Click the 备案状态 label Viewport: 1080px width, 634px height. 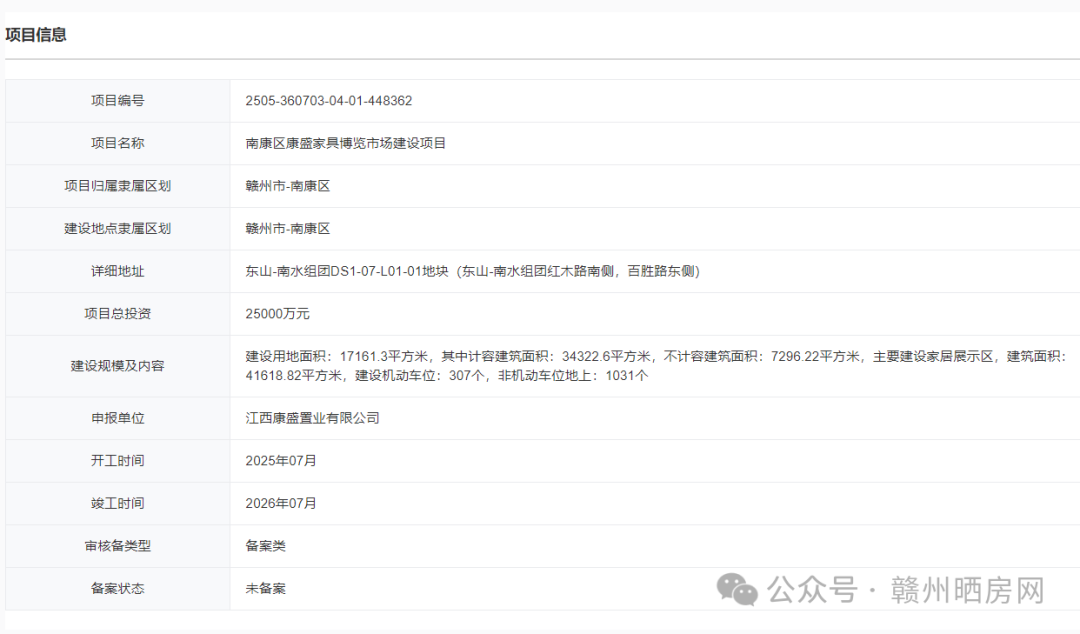(118, 589)
